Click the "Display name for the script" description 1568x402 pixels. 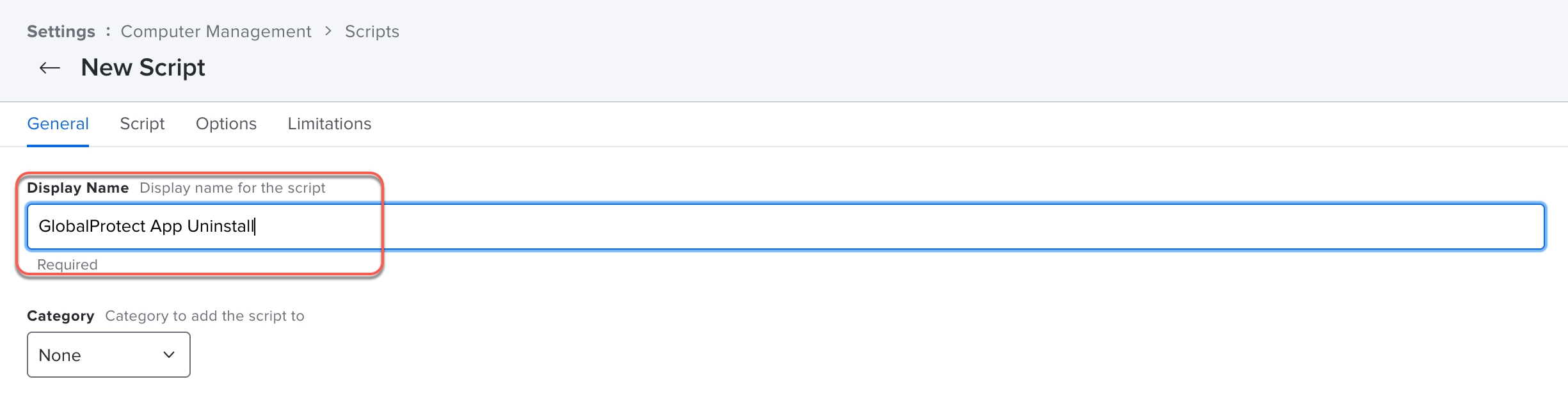pyautogui.click(x=232, y=188)
